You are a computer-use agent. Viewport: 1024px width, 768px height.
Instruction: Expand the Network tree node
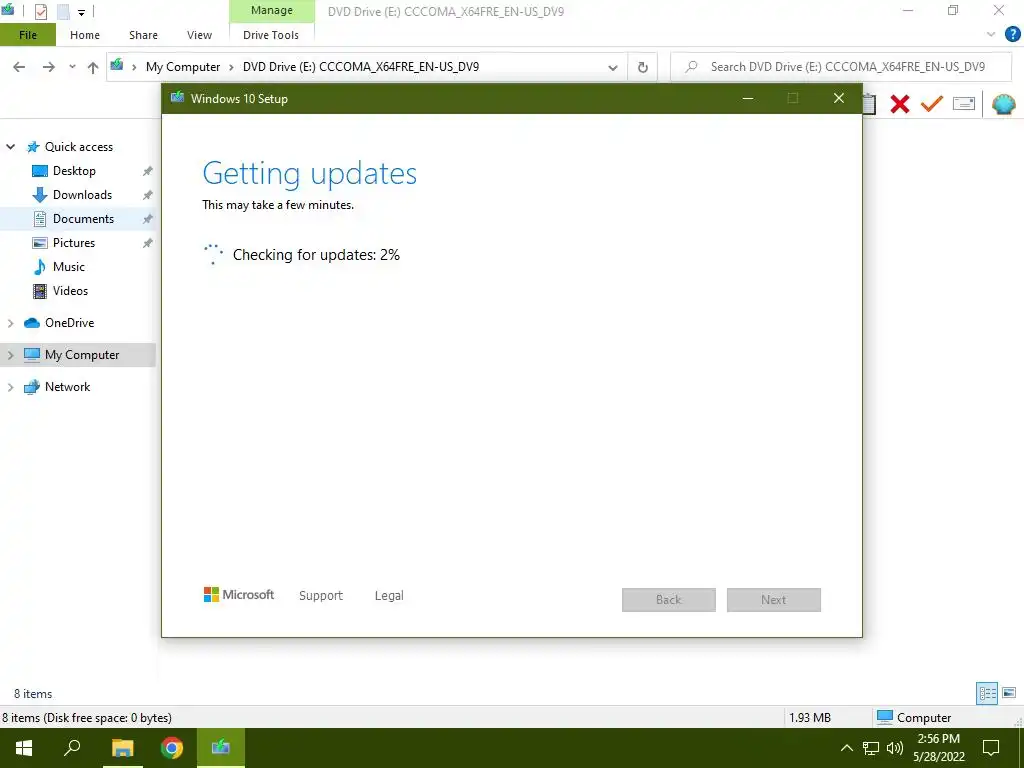click(10, 387)
